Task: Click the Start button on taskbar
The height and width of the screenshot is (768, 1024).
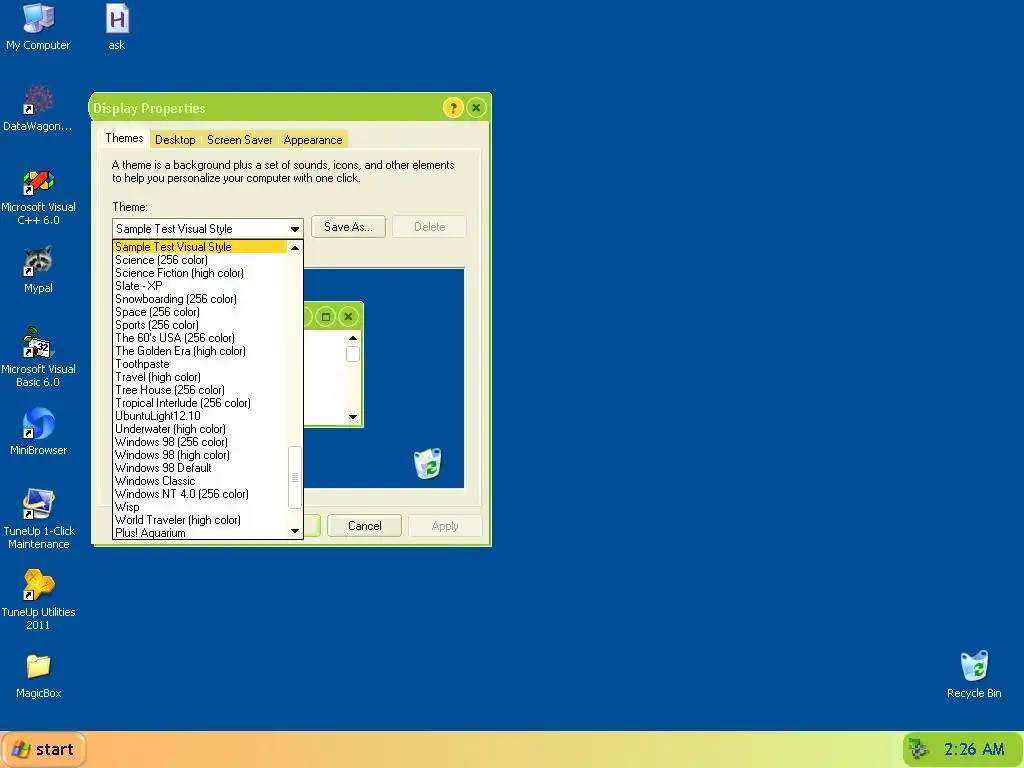Action: (43, 749)
